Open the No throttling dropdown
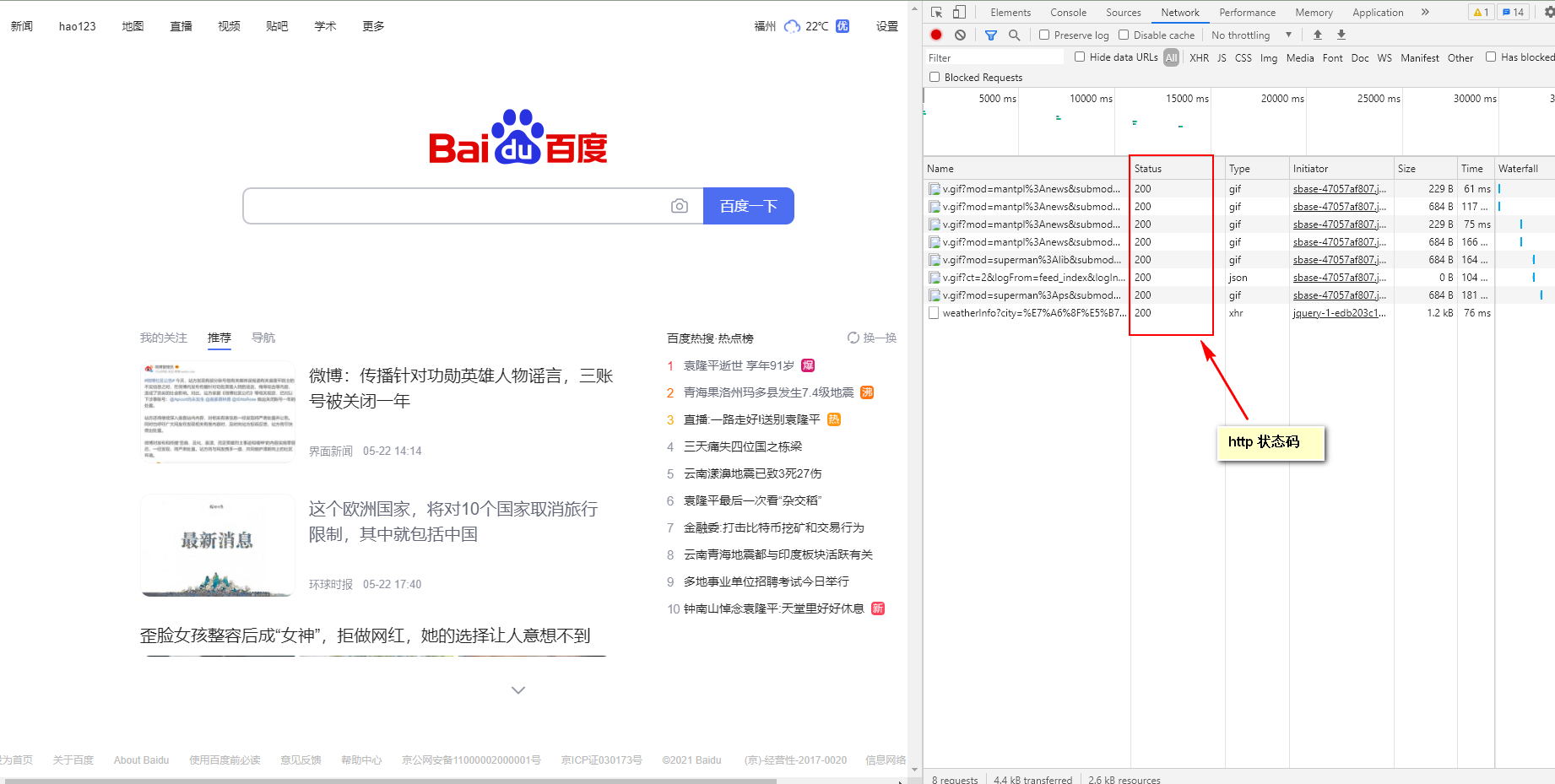The height and width of the screenshot is (784, 1555). coord(1251,35)
